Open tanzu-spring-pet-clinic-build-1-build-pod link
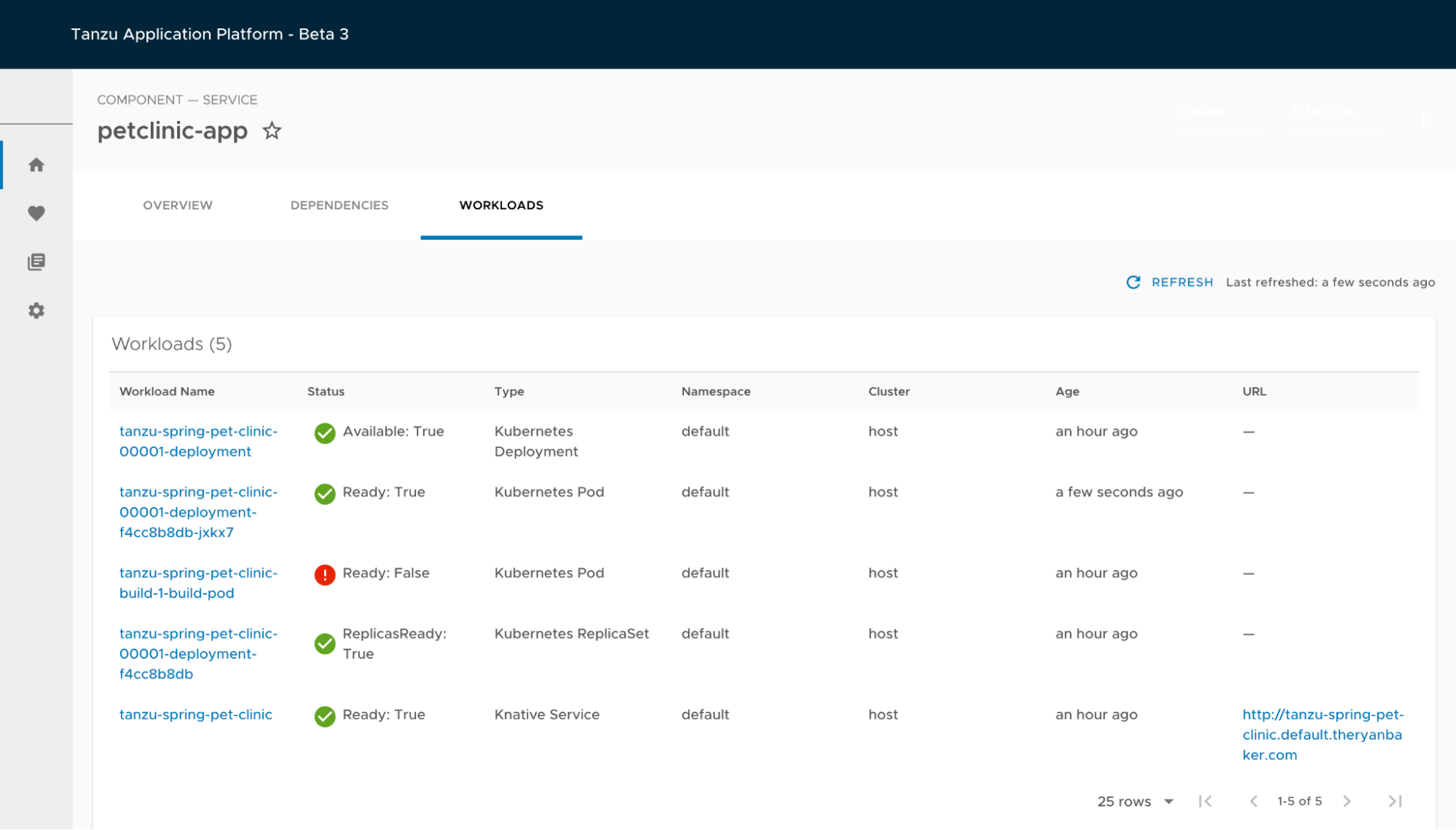The height and width of the screenshot is (830, 1456). [198, 583]
